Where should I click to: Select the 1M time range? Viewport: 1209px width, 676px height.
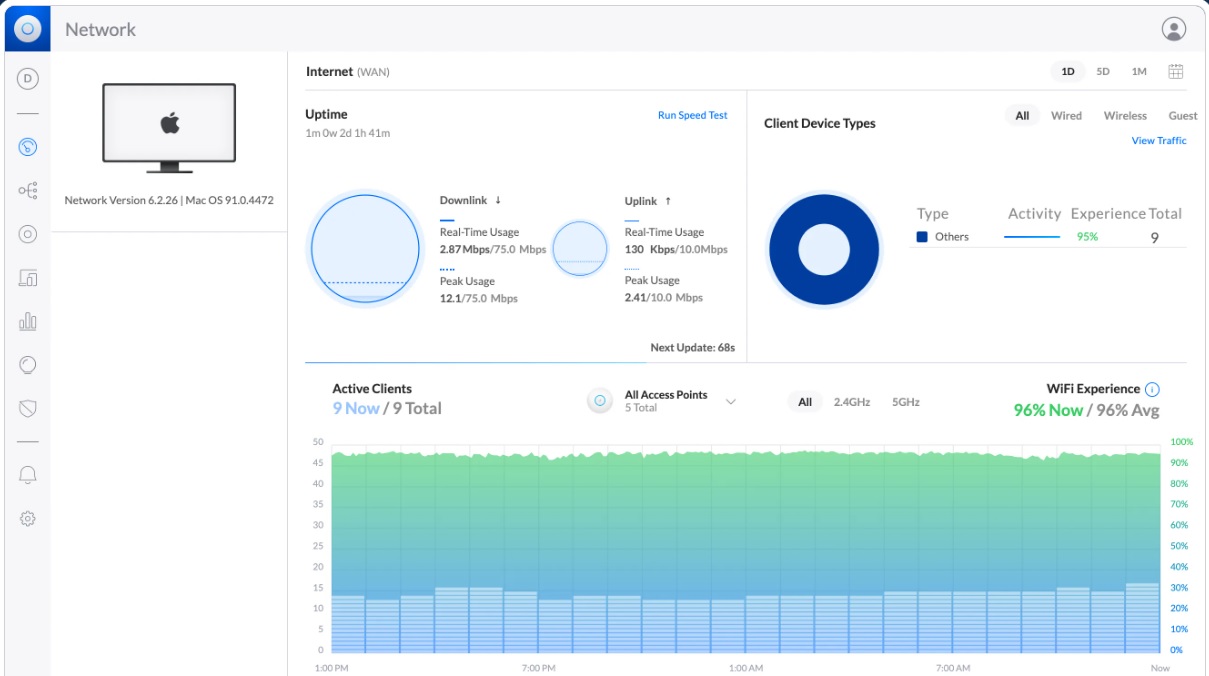[x=1139, y=72]
